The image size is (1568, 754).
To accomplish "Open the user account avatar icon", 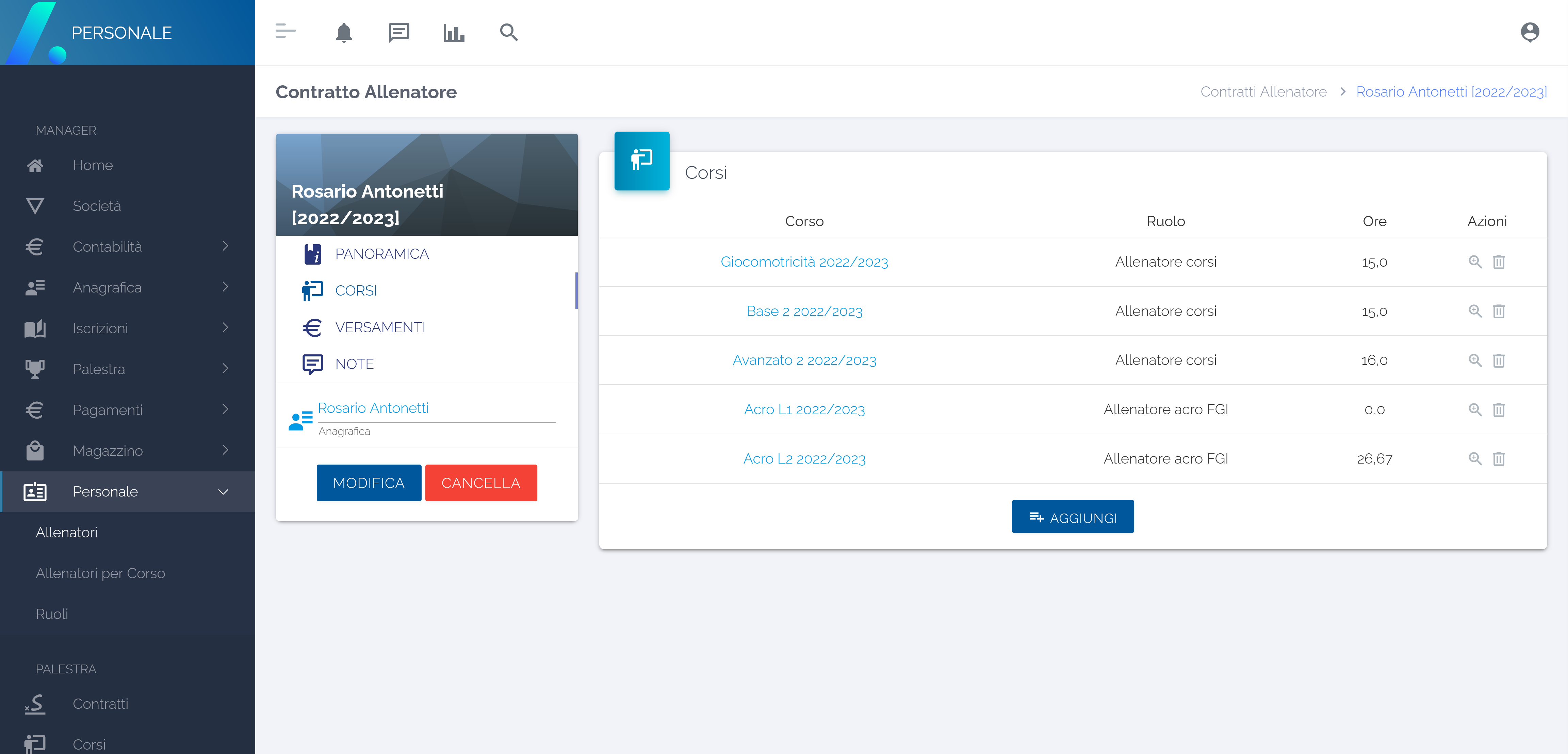I will point(1530,32).
